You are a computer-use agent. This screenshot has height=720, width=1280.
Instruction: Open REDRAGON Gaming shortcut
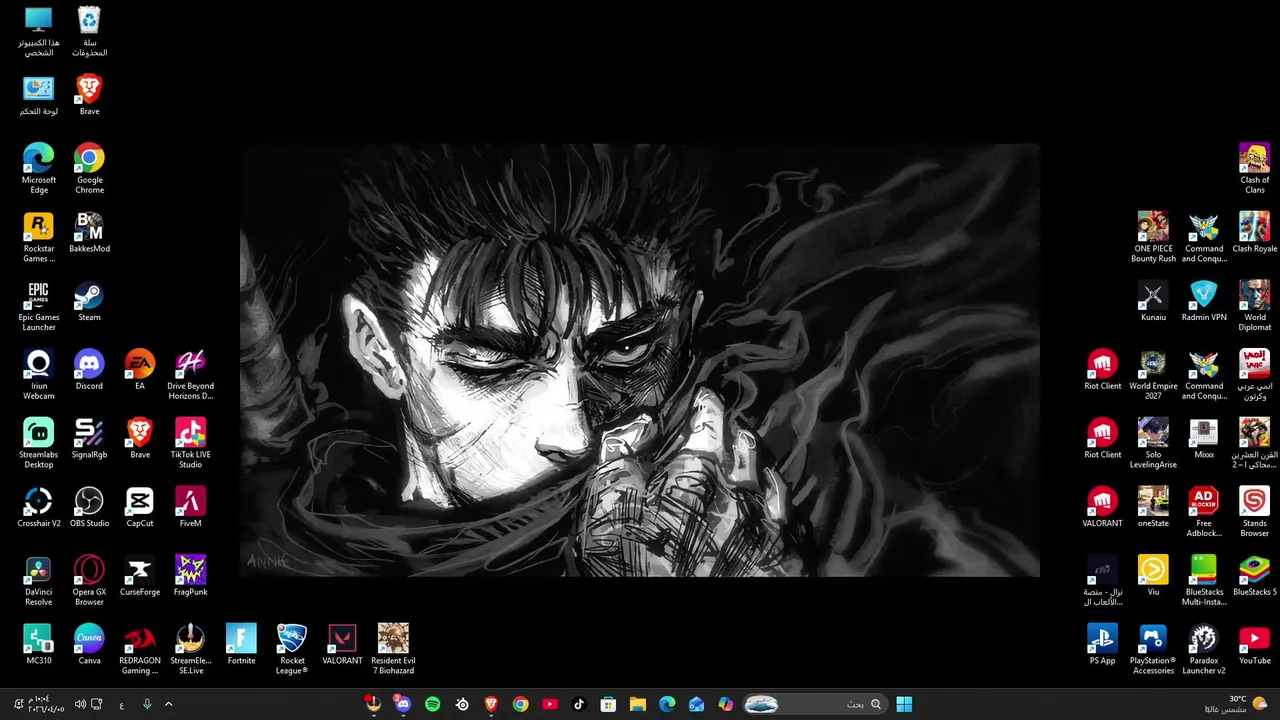click(140, 649)
